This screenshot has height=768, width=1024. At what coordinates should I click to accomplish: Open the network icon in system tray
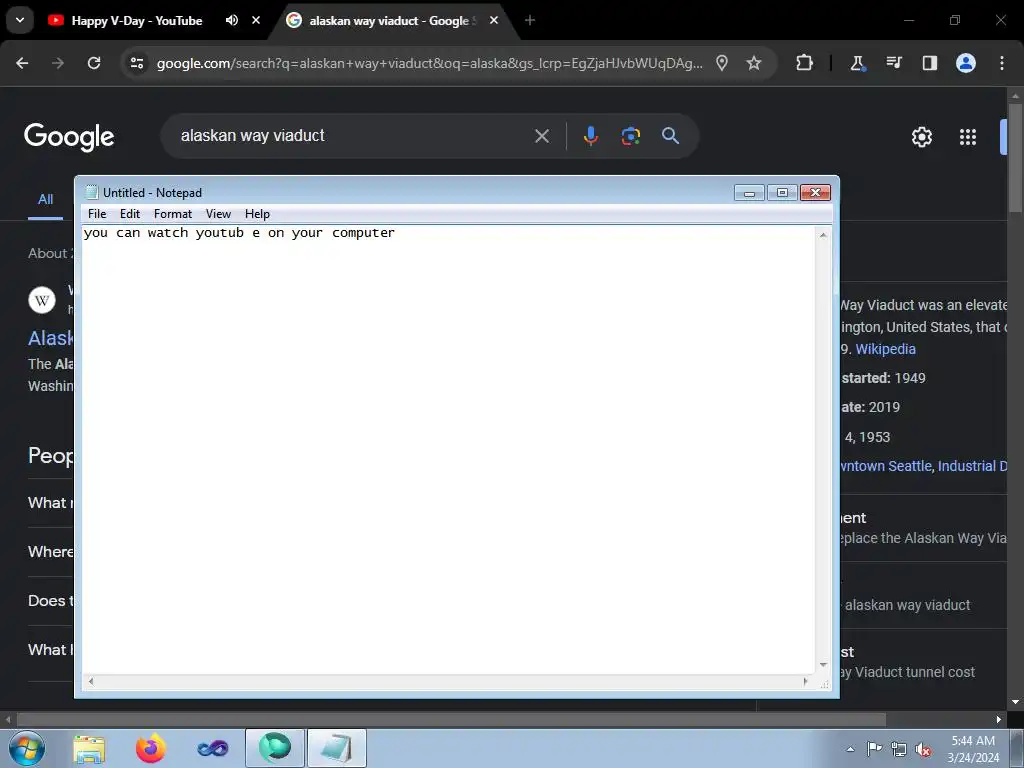[x=899, y=749]
